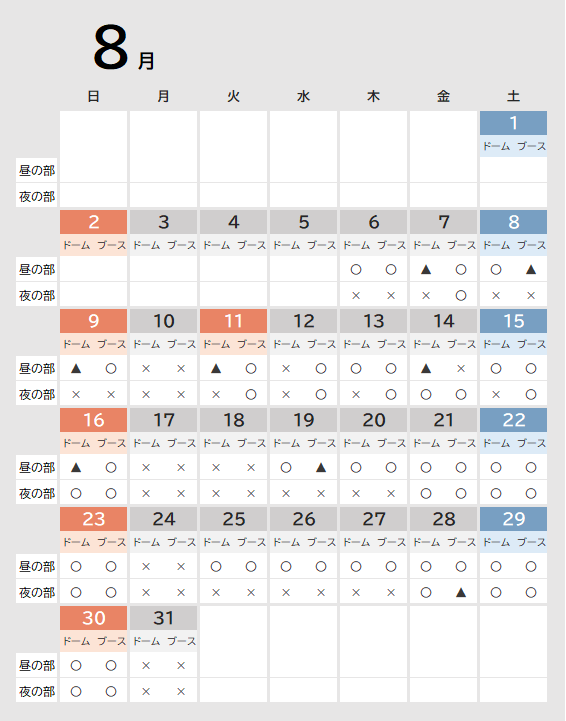Select circle under Dome, August 14 night
The image size is (566, 721).
pos(426,395)
